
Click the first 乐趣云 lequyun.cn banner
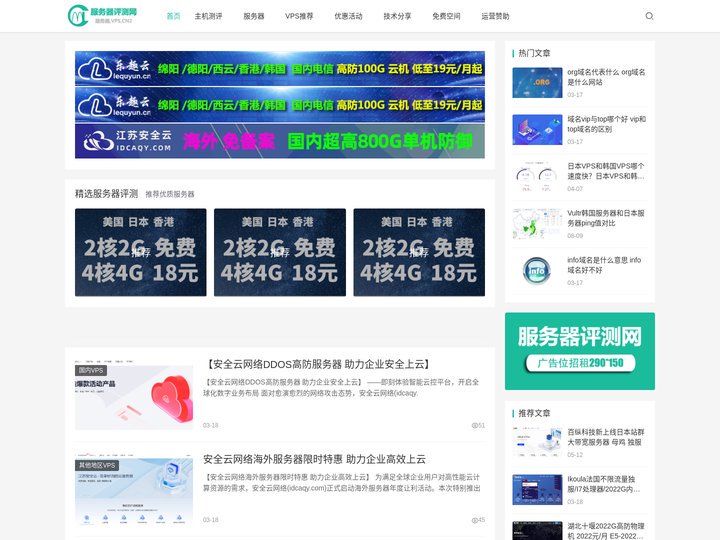pyautogui.click(x=280, y=68)
